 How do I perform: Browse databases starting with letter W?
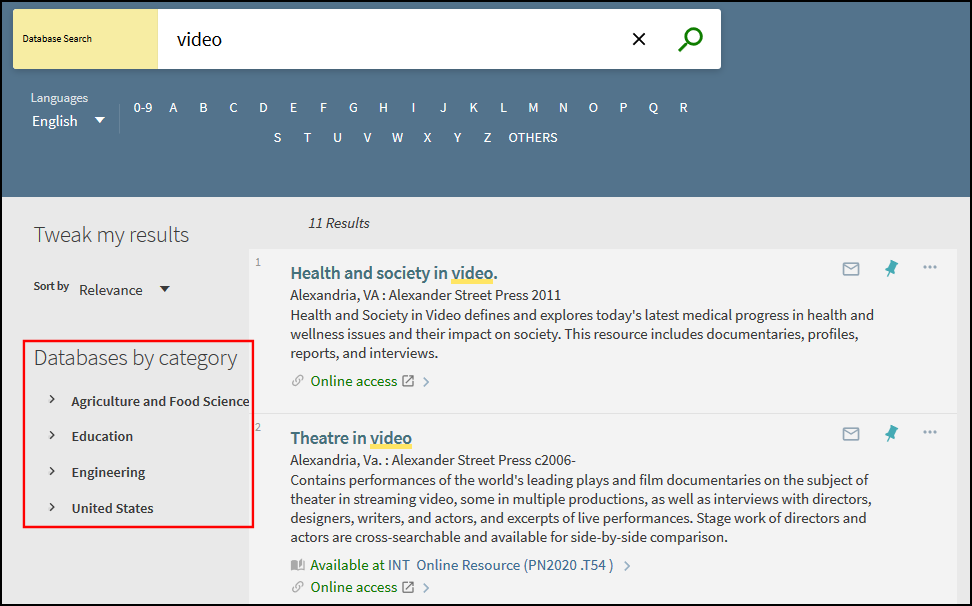(x=397, y=138)
